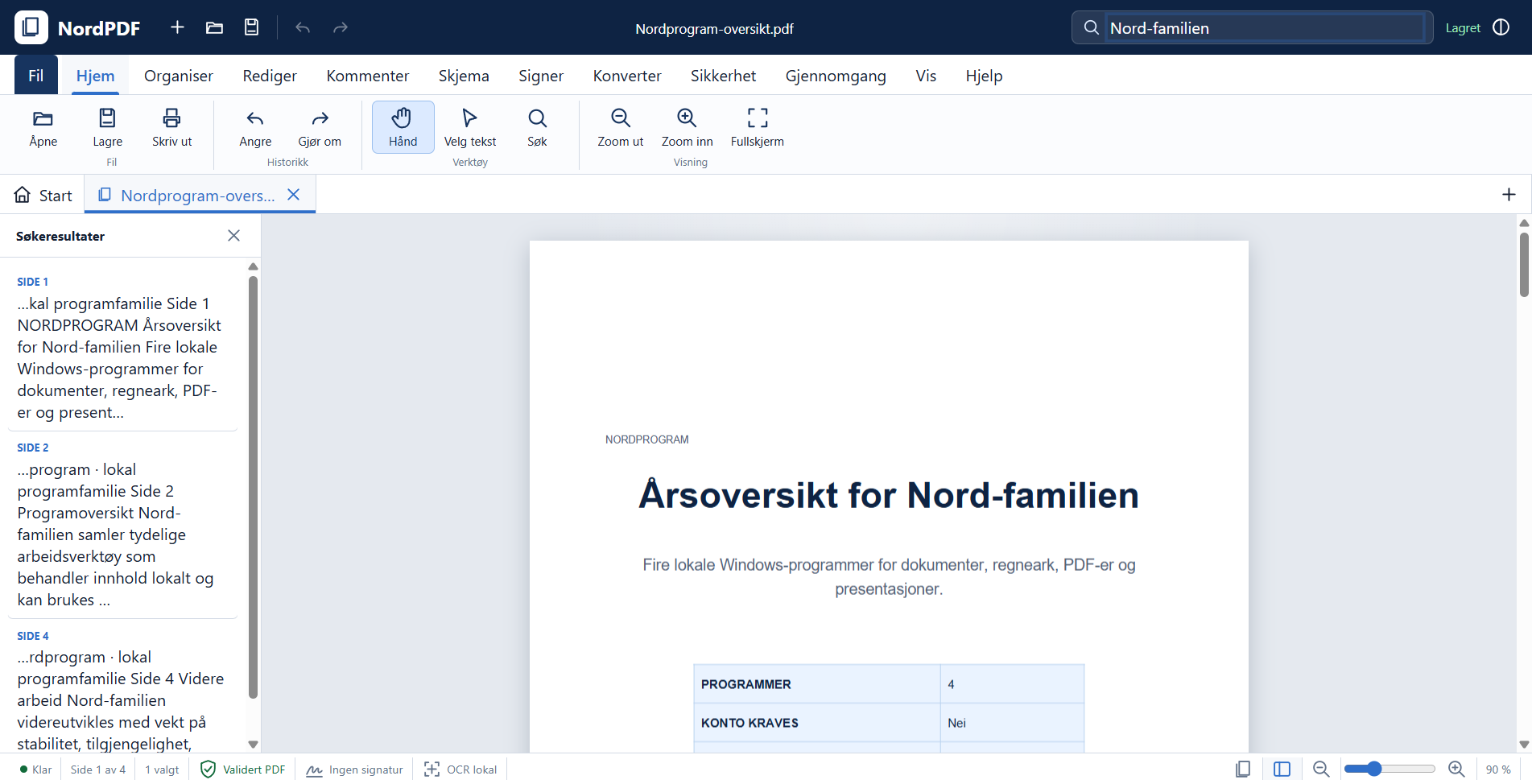Image resolution: width=1532 pixels, height=784 pixels.
Task: Open the Søk tool in ribbon
Action: coord(537,128)
